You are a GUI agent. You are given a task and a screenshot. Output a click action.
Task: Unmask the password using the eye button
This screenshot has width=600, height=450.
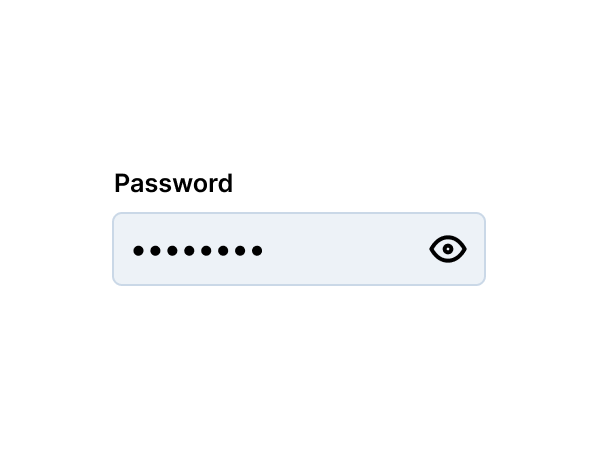(448, 249)
